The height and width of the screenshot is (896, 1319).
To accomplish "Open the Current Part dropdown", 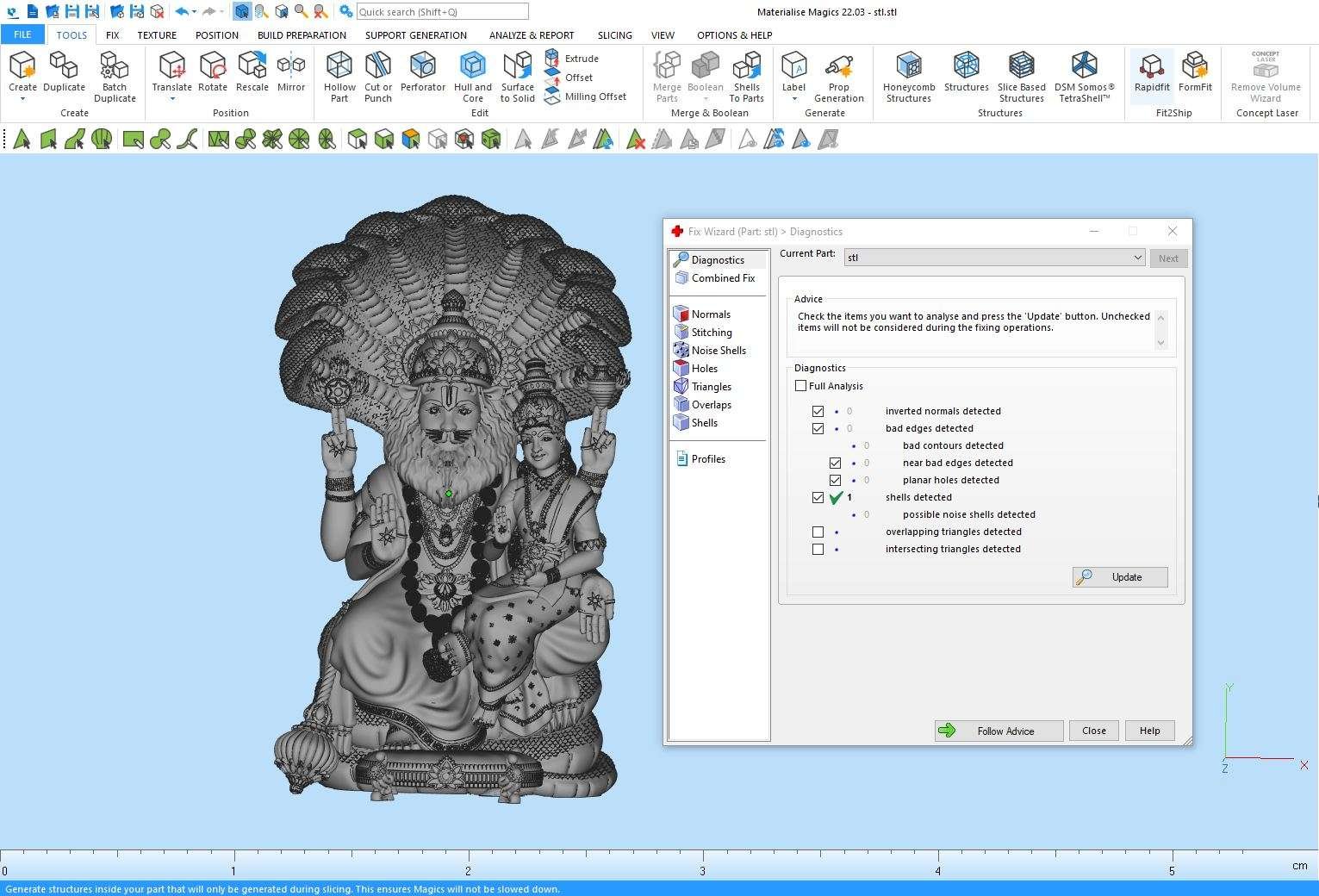I will tap(1137, 258).
